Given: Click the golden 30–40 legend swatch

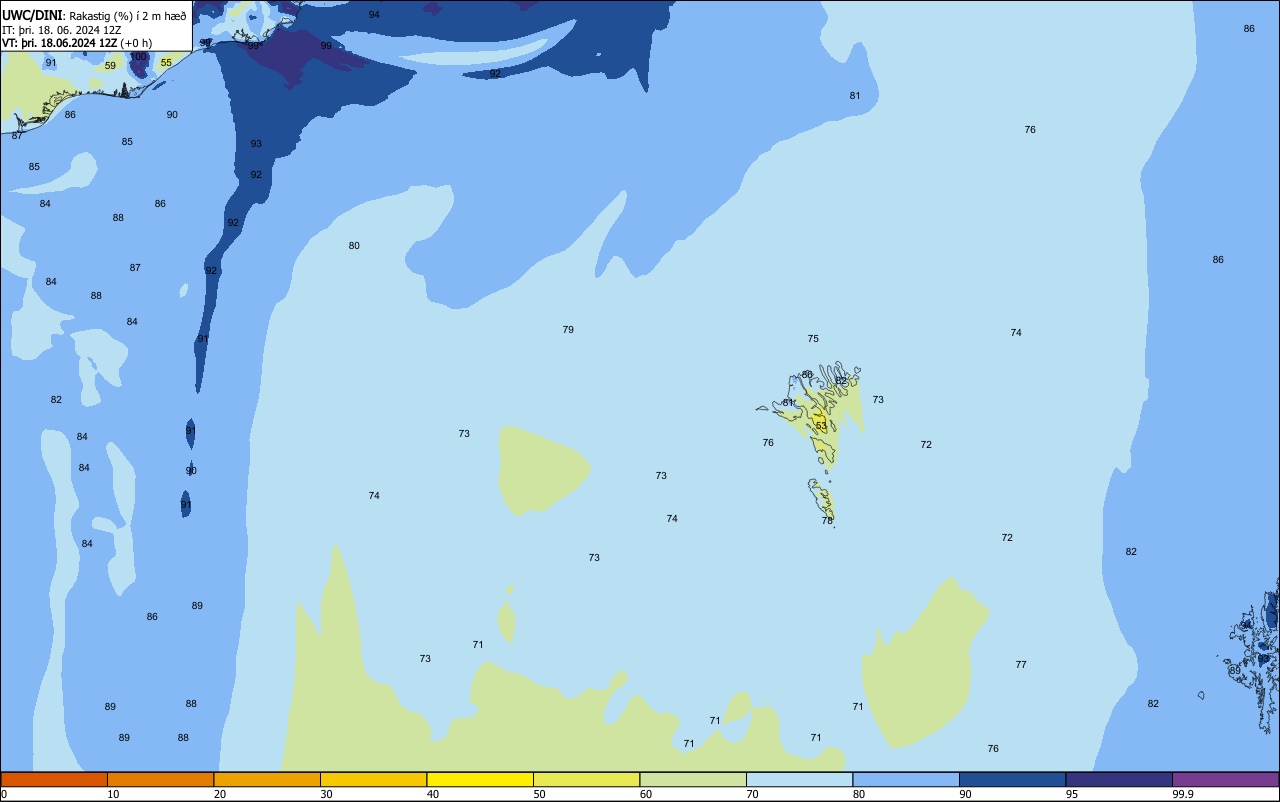Looking at the screenshot, I should (373, 779).
